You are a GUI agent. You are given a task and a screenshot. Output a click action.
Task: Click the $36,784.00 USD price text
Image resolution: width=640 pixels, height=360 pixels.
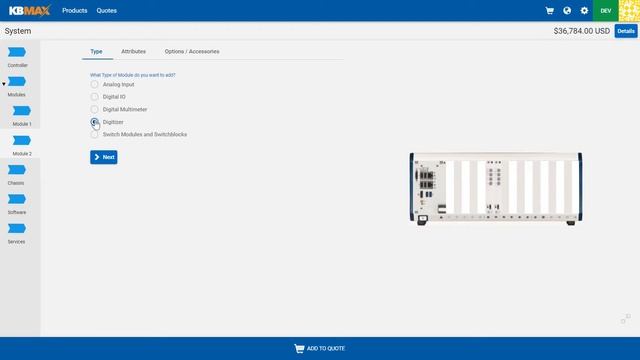click(x=582, y=31)
